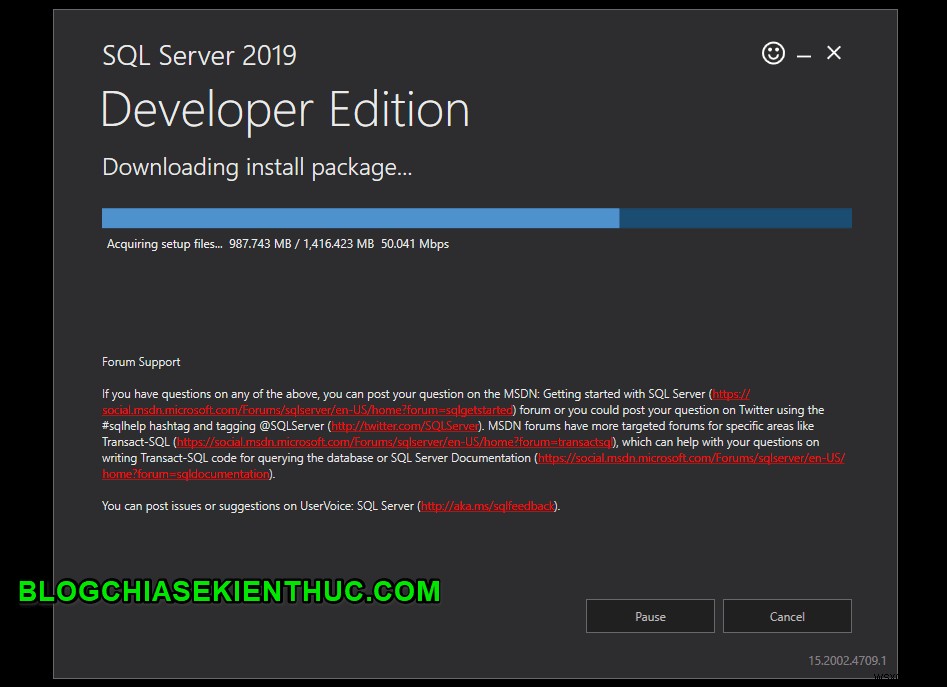
Task: Click the smiley feedback icon
Action: click(x=773, y=53)
